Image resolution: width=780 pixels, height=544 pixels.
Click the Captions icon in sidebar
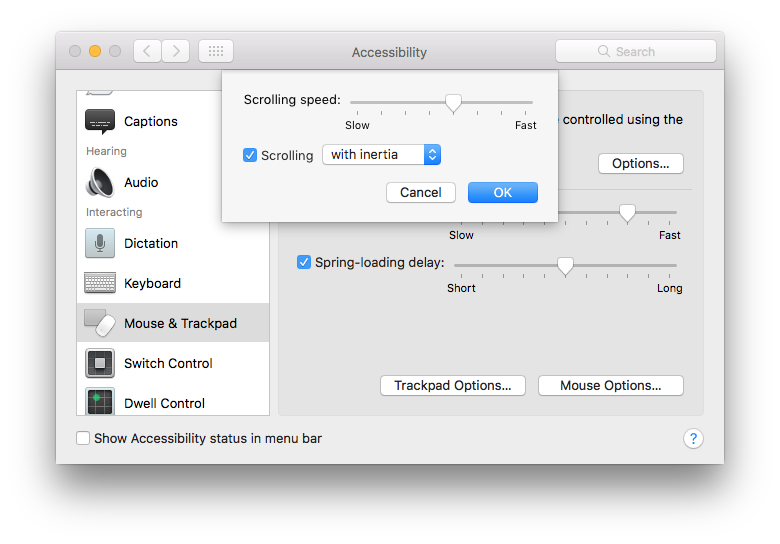click(100, 122)
